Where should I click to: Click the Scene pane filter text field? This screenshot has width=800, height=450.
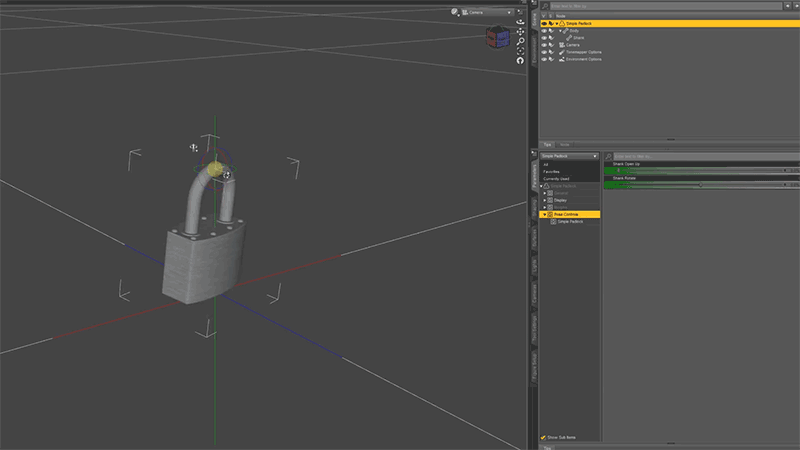(666, 6)
